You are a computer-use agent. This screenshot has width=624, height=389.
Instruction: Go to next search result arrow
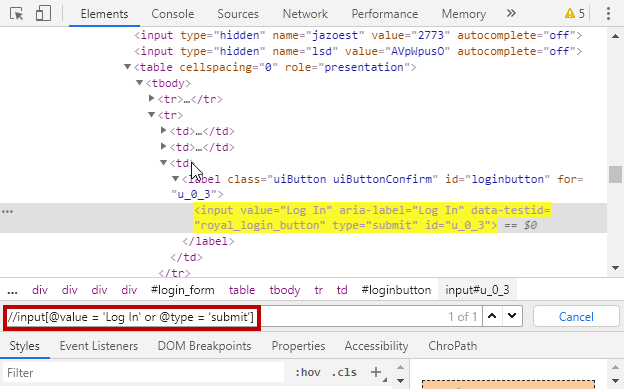(x=512, y=317)
